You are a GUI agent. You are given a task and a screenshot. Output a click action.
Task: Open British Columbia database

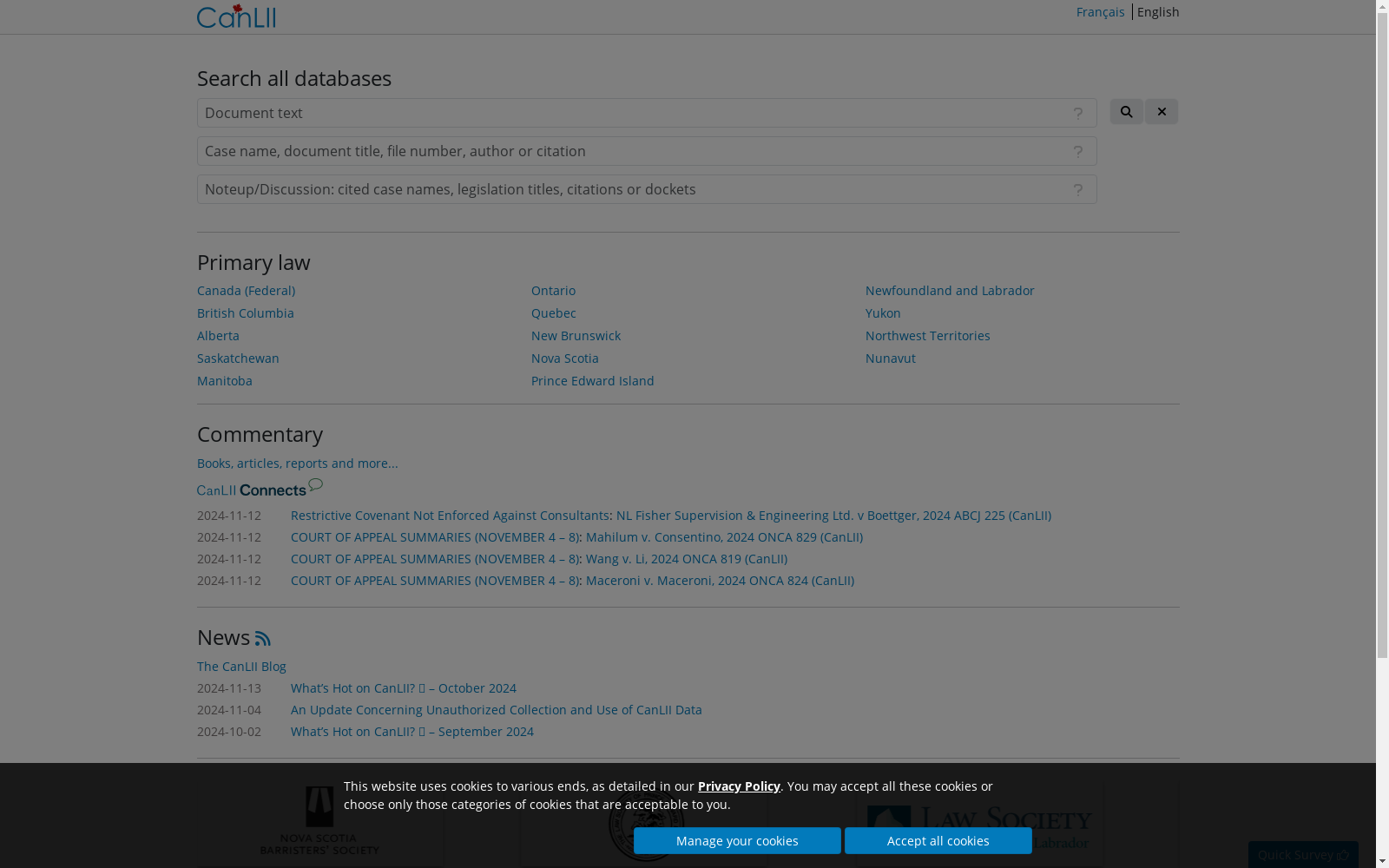tap(246, 313)
